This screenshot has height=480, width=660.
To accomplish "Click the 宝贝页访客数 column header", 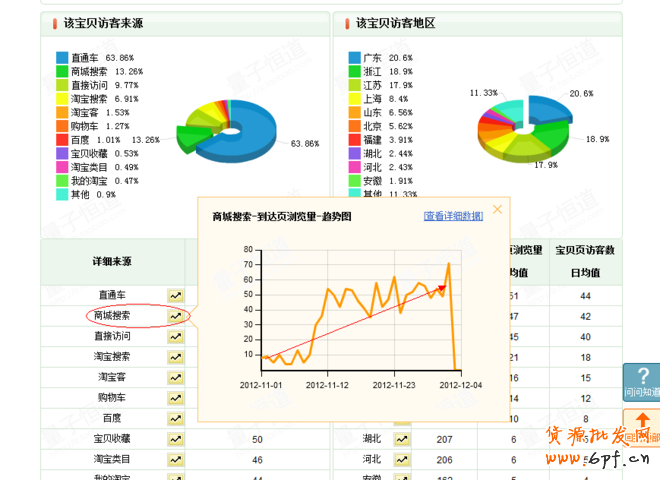I will 584,250.
